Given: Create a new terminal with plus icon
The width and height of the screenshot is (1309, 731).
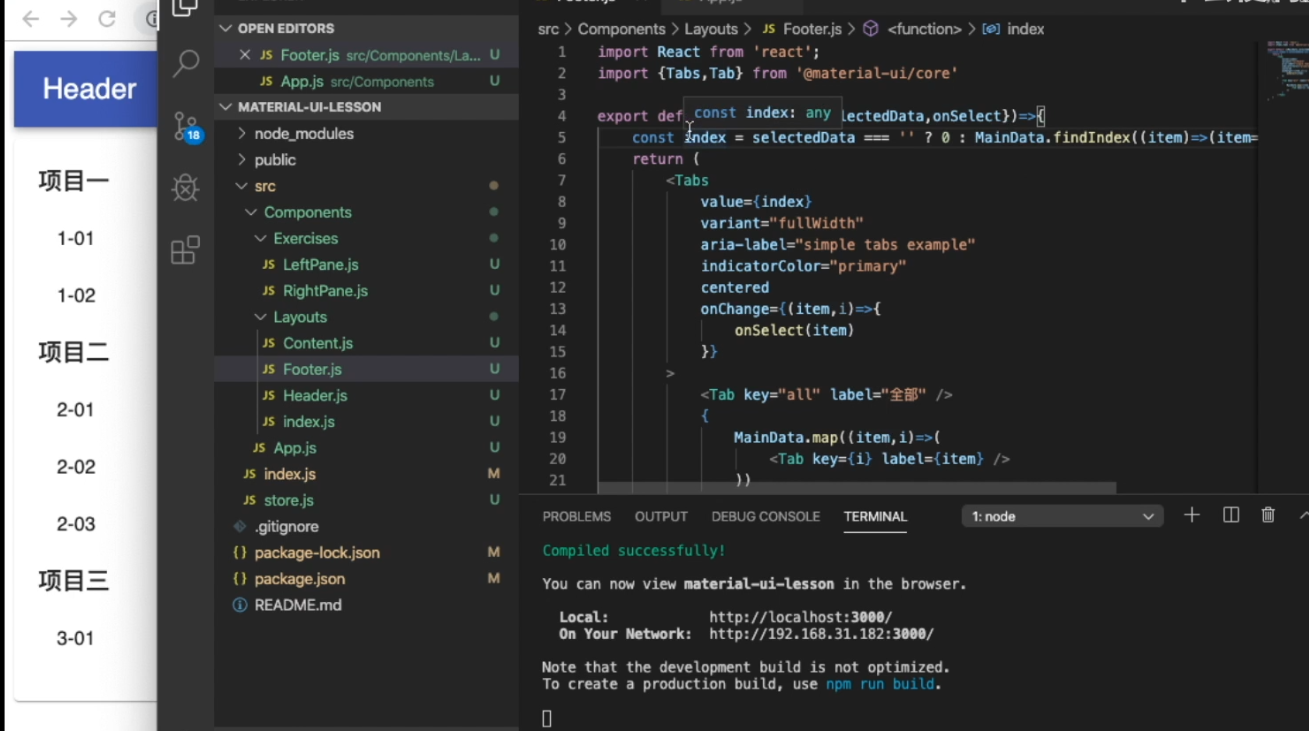Looking at the screenshot, I should 1191,515.
